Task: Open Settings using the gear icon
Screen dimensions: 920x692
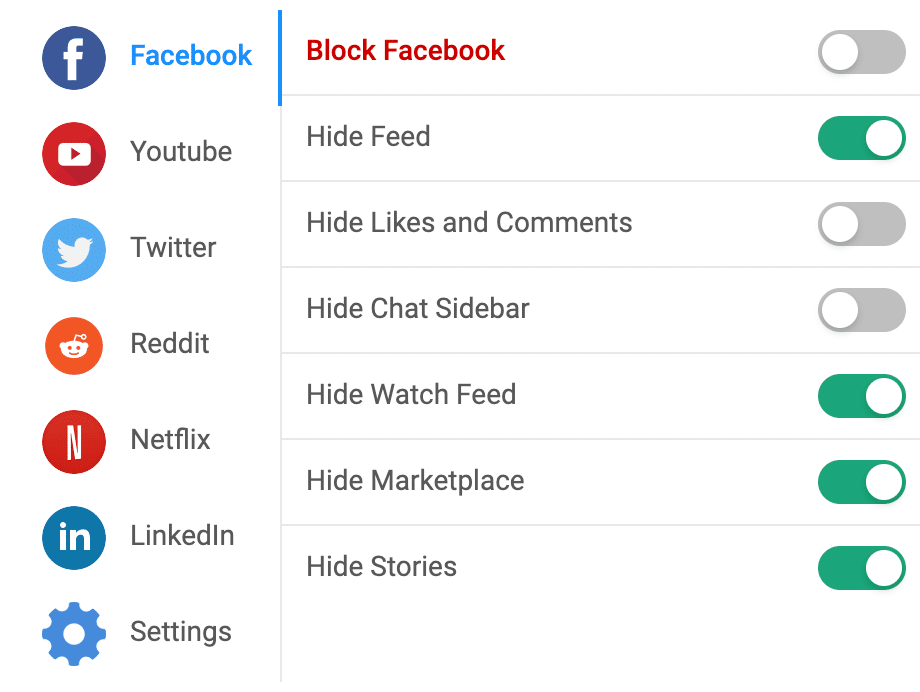Action: (73, 632)
